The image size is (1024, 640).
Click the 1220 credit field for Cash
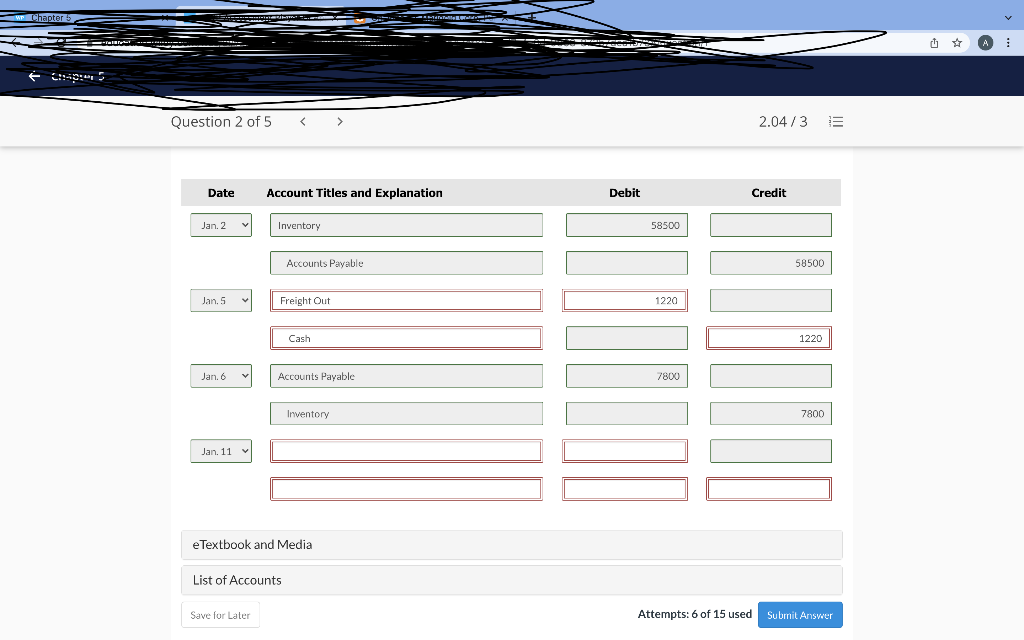(x=769, y=338)
